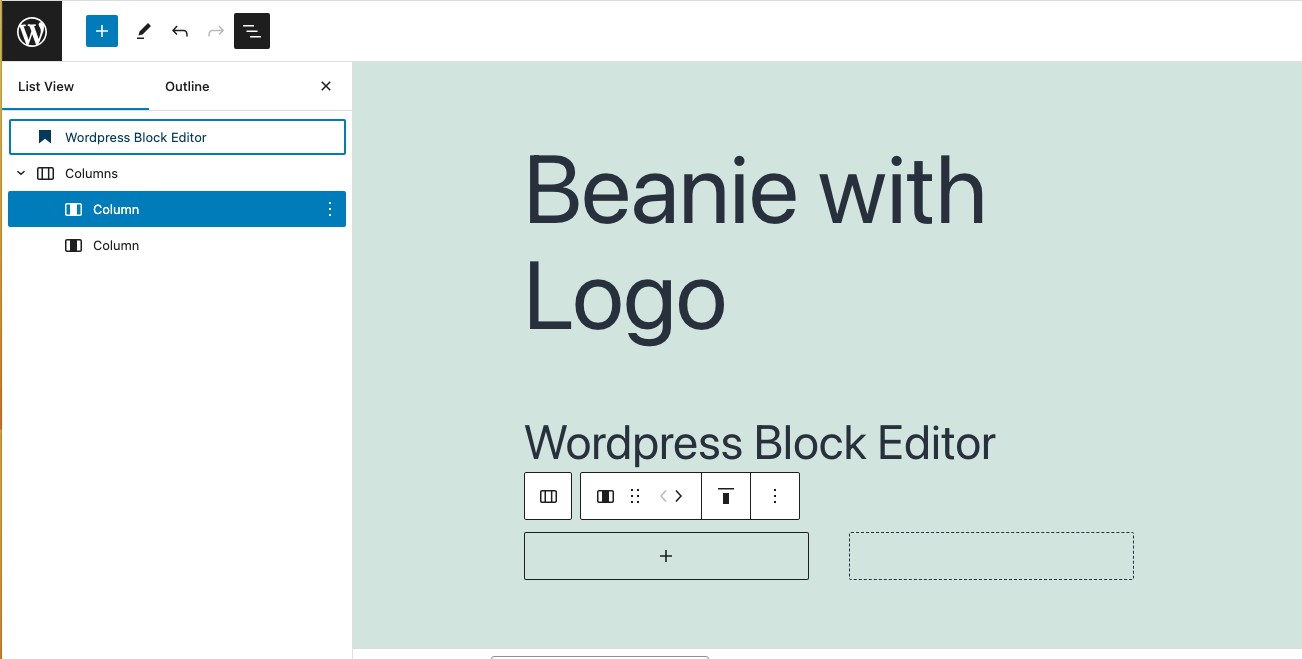Select the highlighted Column row

(x=177, y=209)
